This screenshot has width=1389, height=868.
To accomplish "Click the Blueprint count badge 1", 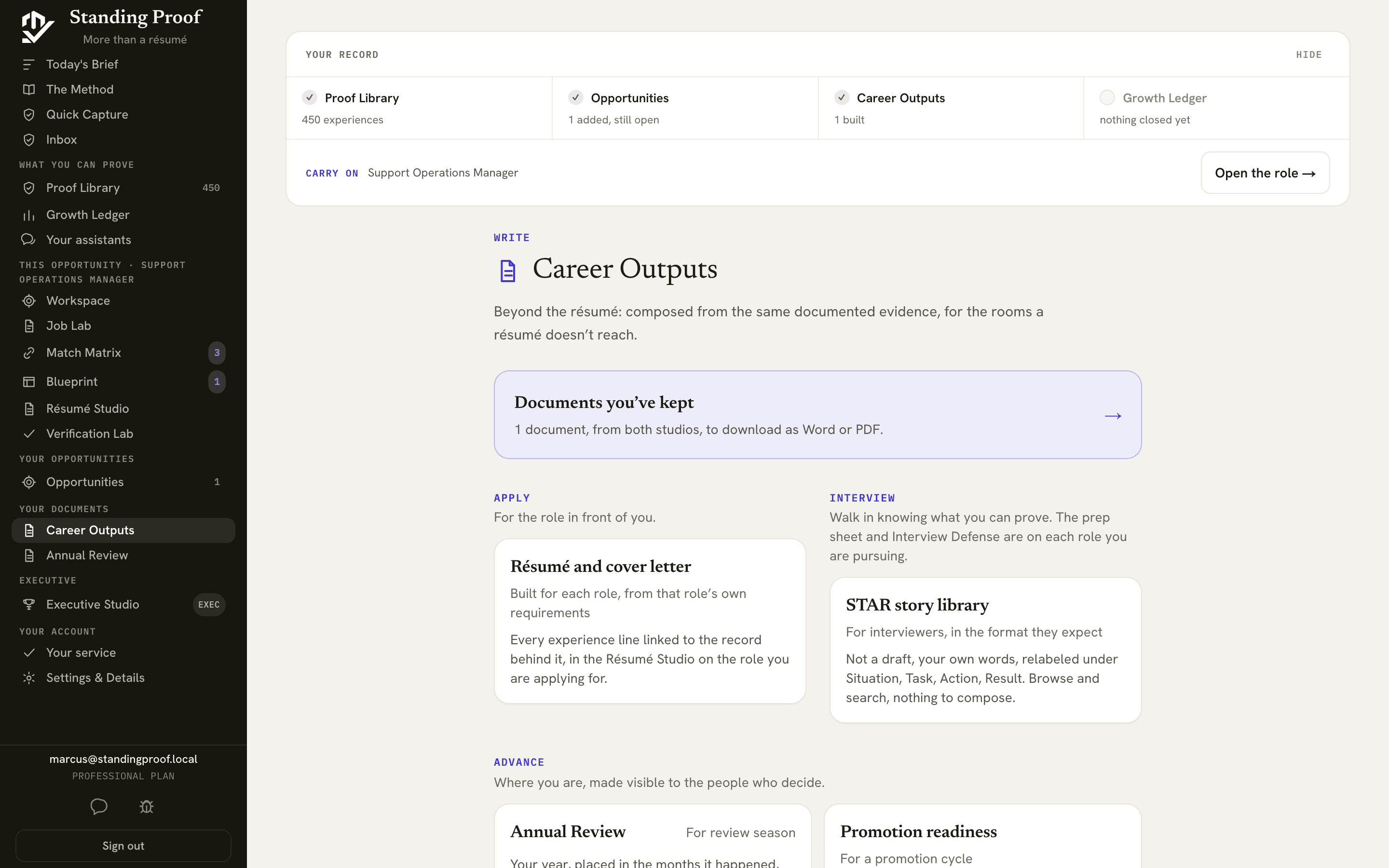I will (x=217, y=382).
